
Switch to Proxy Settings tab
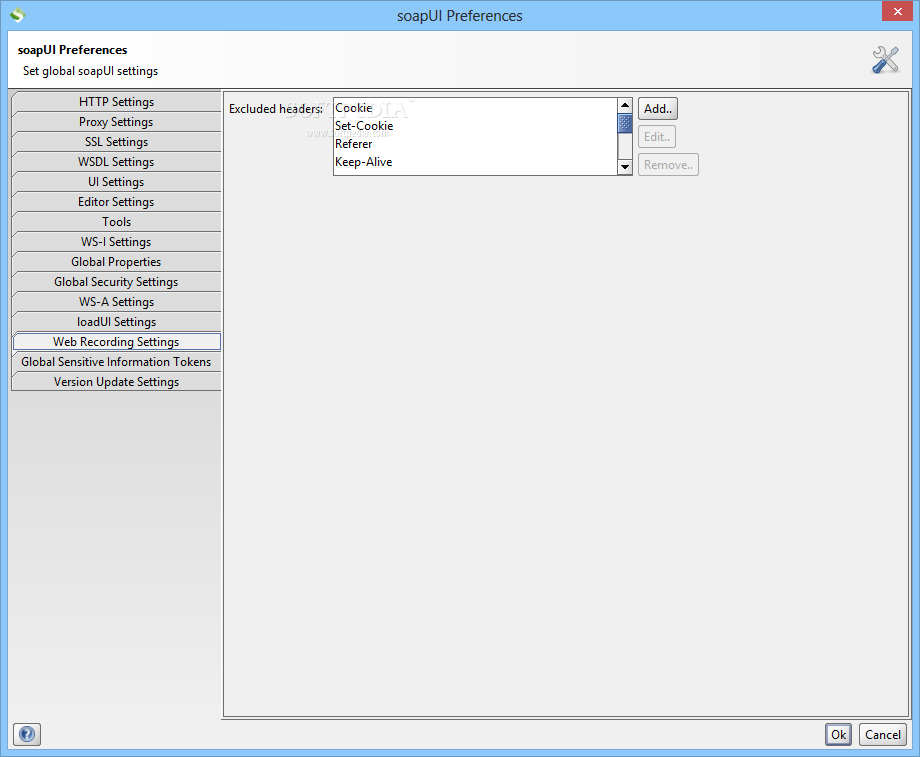pyautogui.click(x=116, y=121)
